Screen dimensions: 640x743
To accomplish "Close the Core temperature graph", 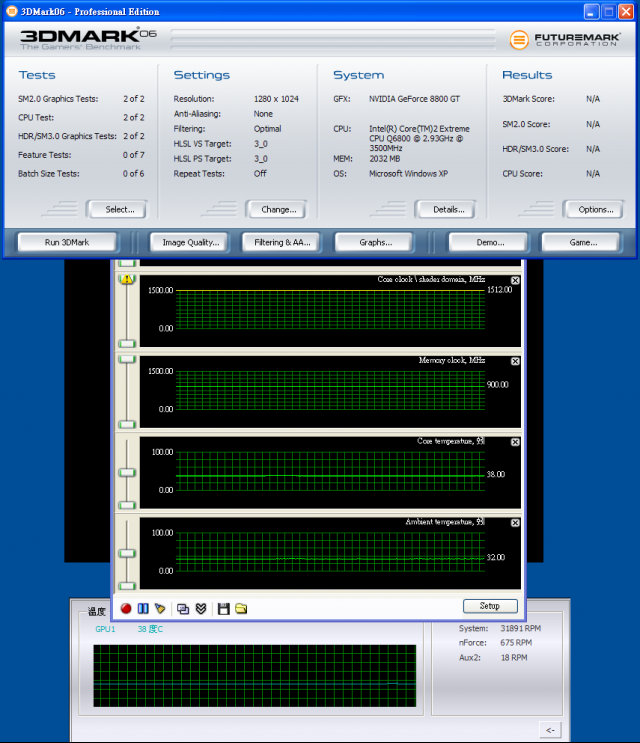I will [x=515, y=442].
